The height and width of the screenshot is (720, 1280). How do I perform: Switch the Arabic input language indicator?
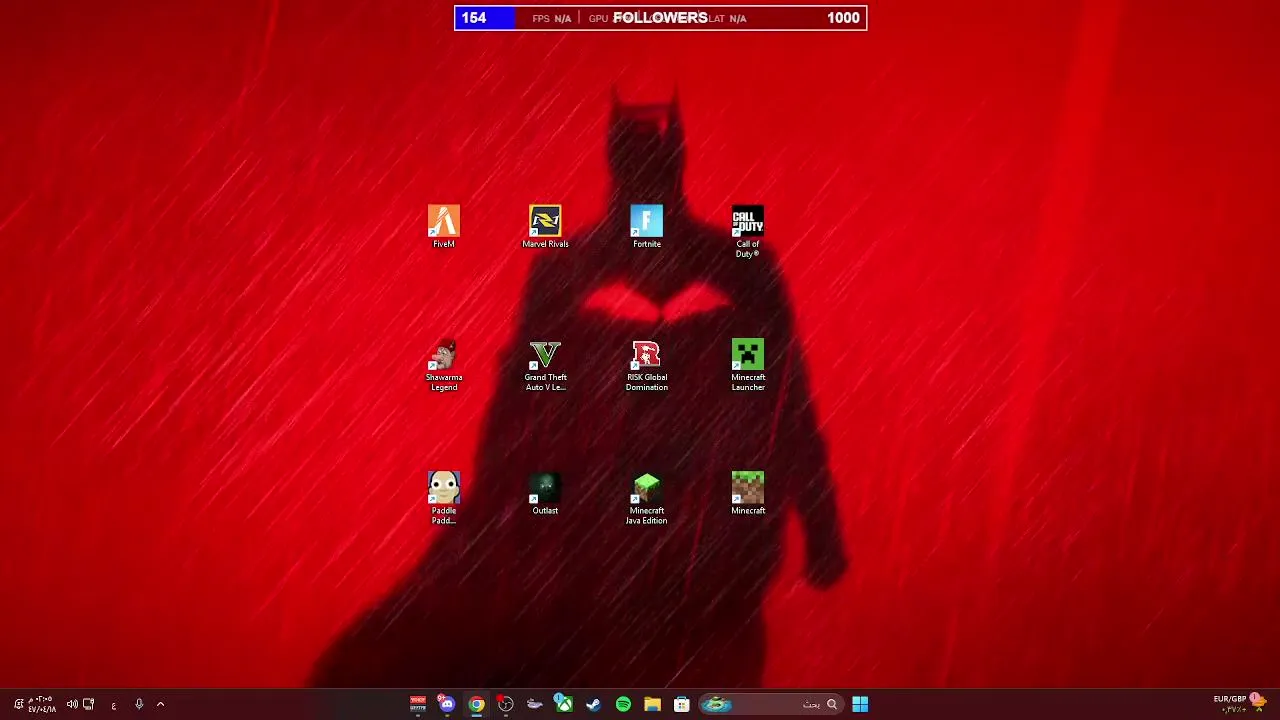tap(114, 705)
